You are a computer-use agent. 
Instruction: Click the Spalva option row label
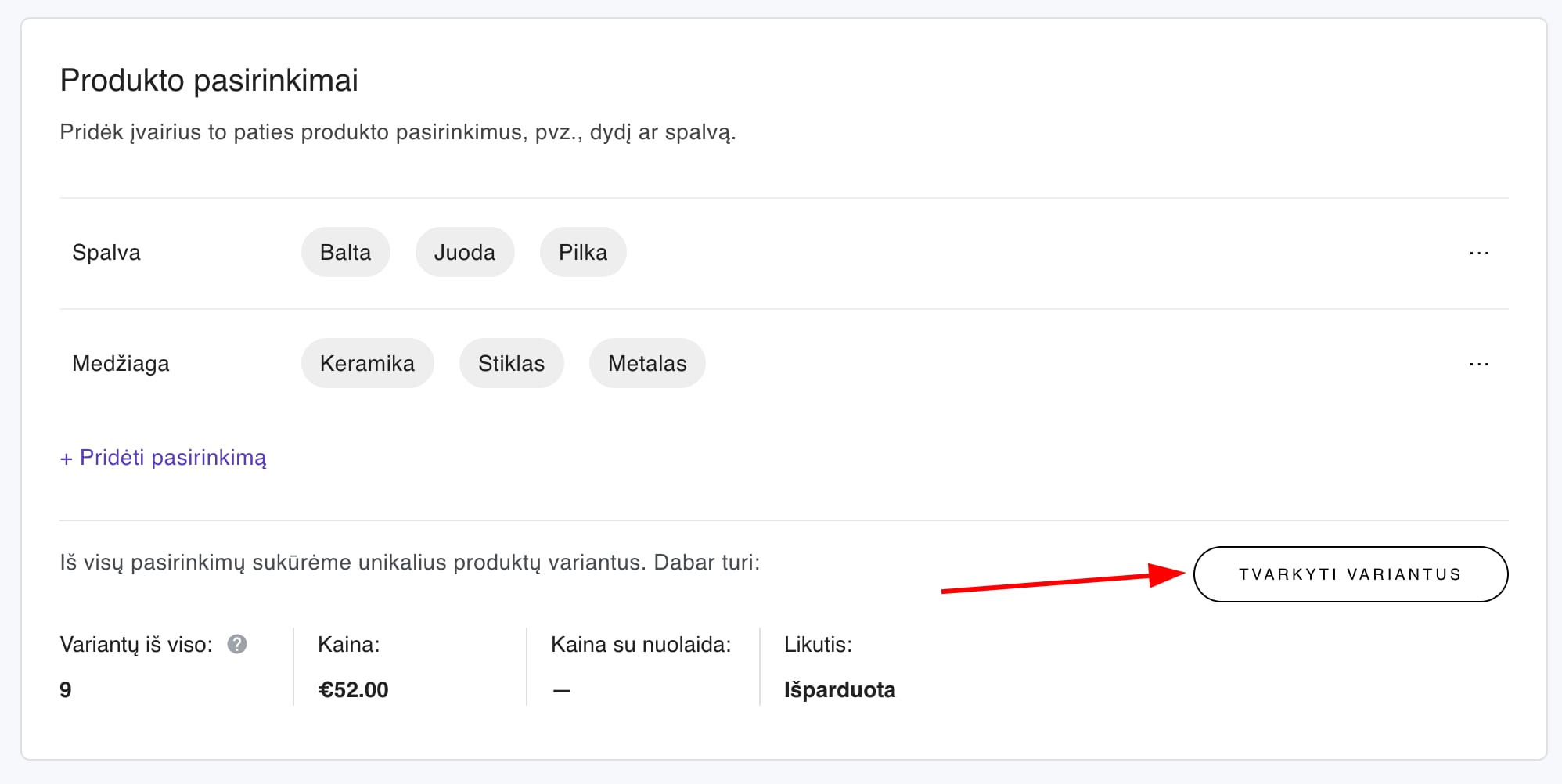(106, 253)
